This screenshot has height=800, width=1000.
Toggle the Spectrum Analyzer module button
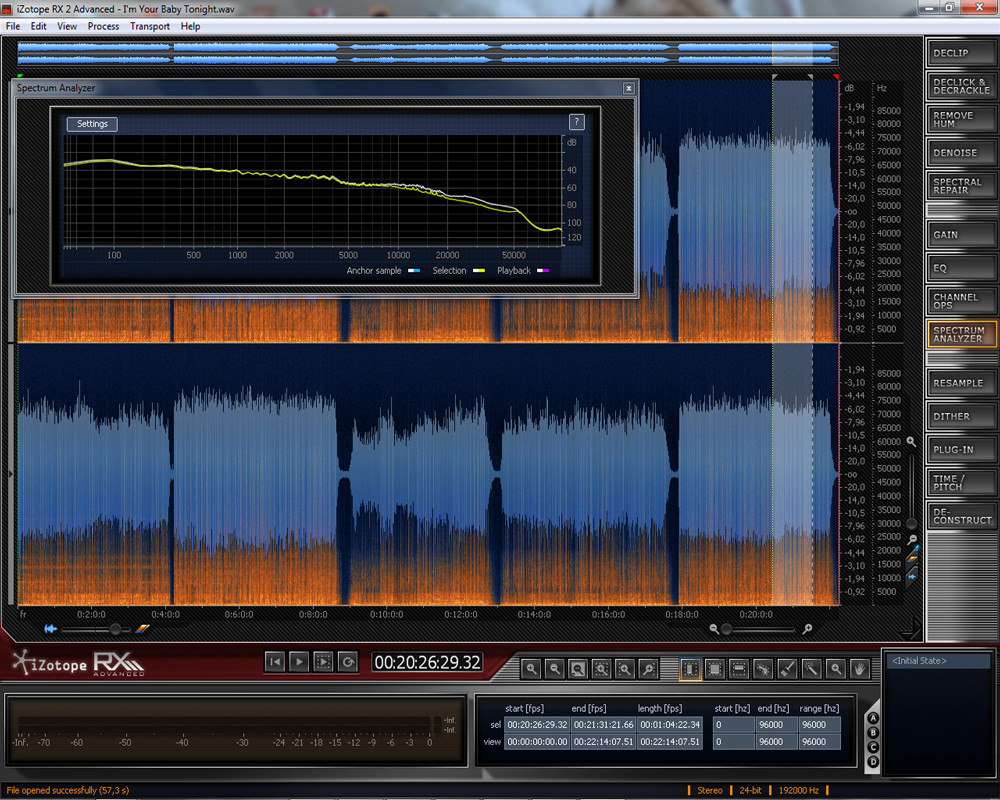click(961, 334)
